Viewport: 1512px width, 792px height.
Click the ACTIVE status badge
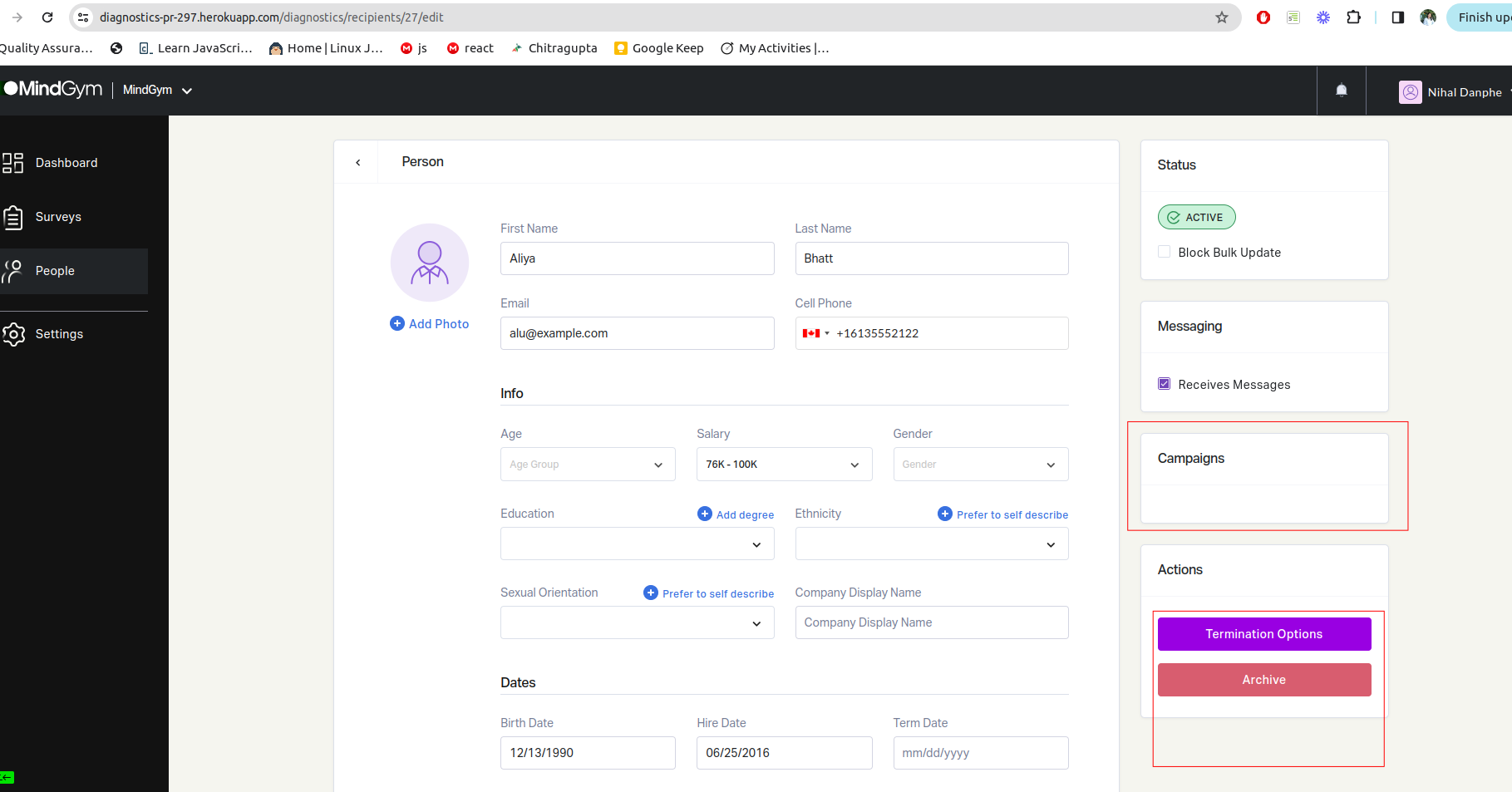(1197, 217)
